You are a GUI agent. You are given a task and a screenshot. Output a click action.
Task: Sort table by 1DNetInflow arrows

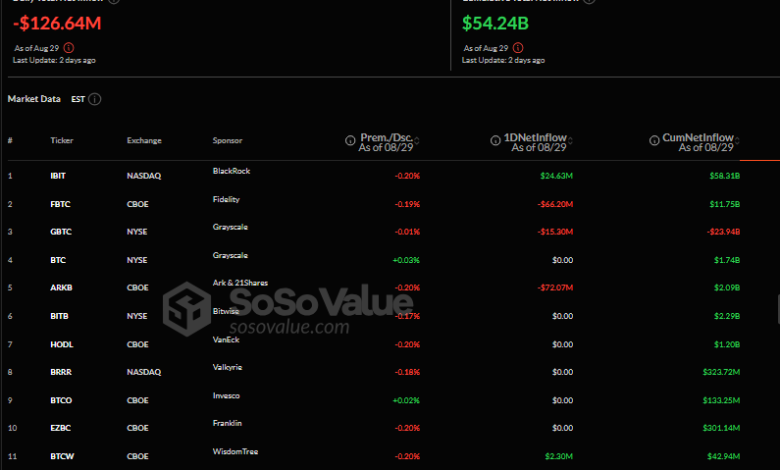[570, 141]
